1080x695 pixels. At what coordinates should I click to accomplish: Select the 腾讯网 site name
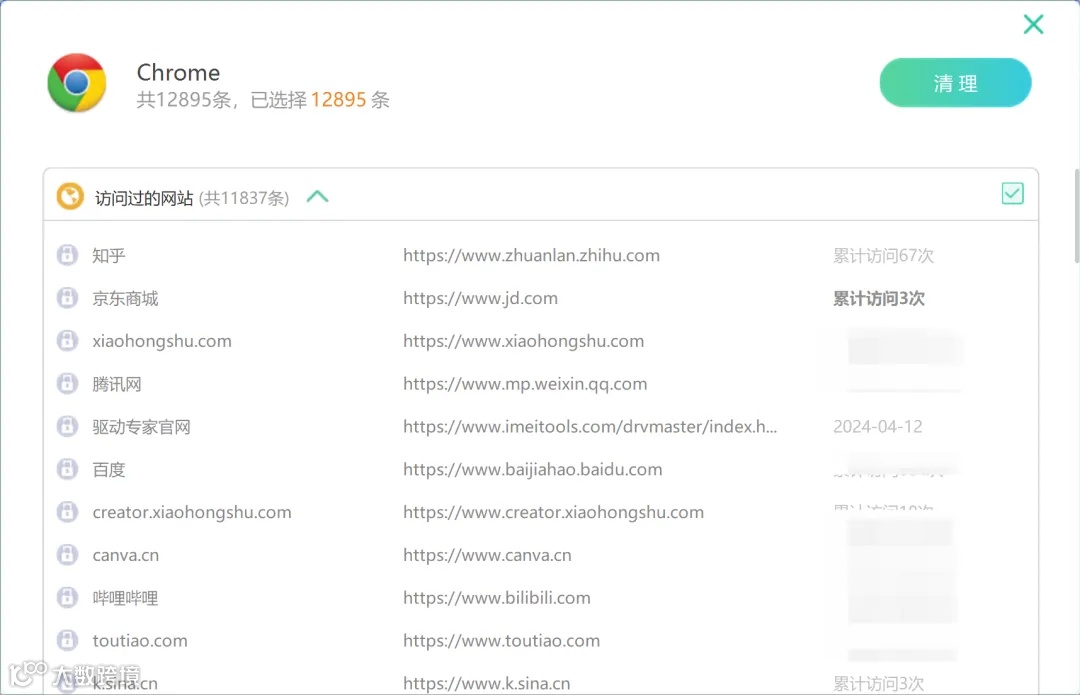tap(117, 384)
